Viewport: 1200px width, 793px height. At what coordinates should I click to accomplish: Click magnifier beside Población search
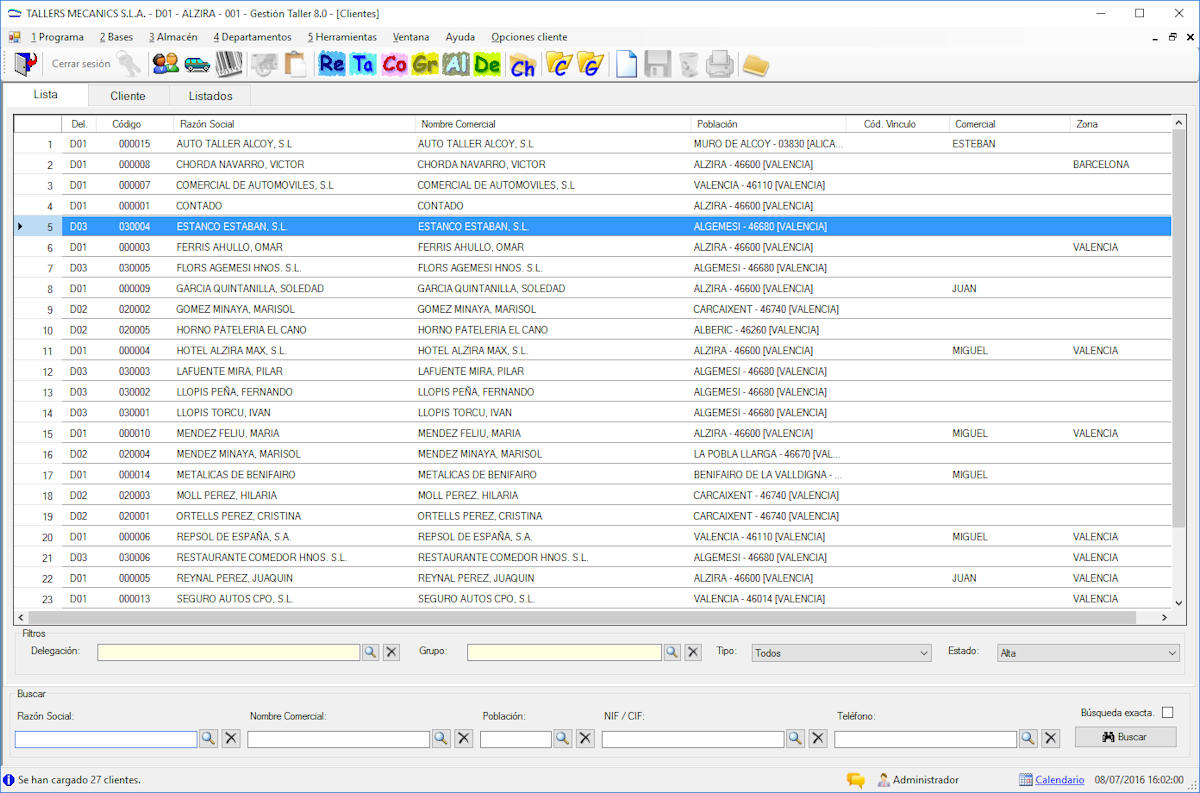(x=563, y=738)
